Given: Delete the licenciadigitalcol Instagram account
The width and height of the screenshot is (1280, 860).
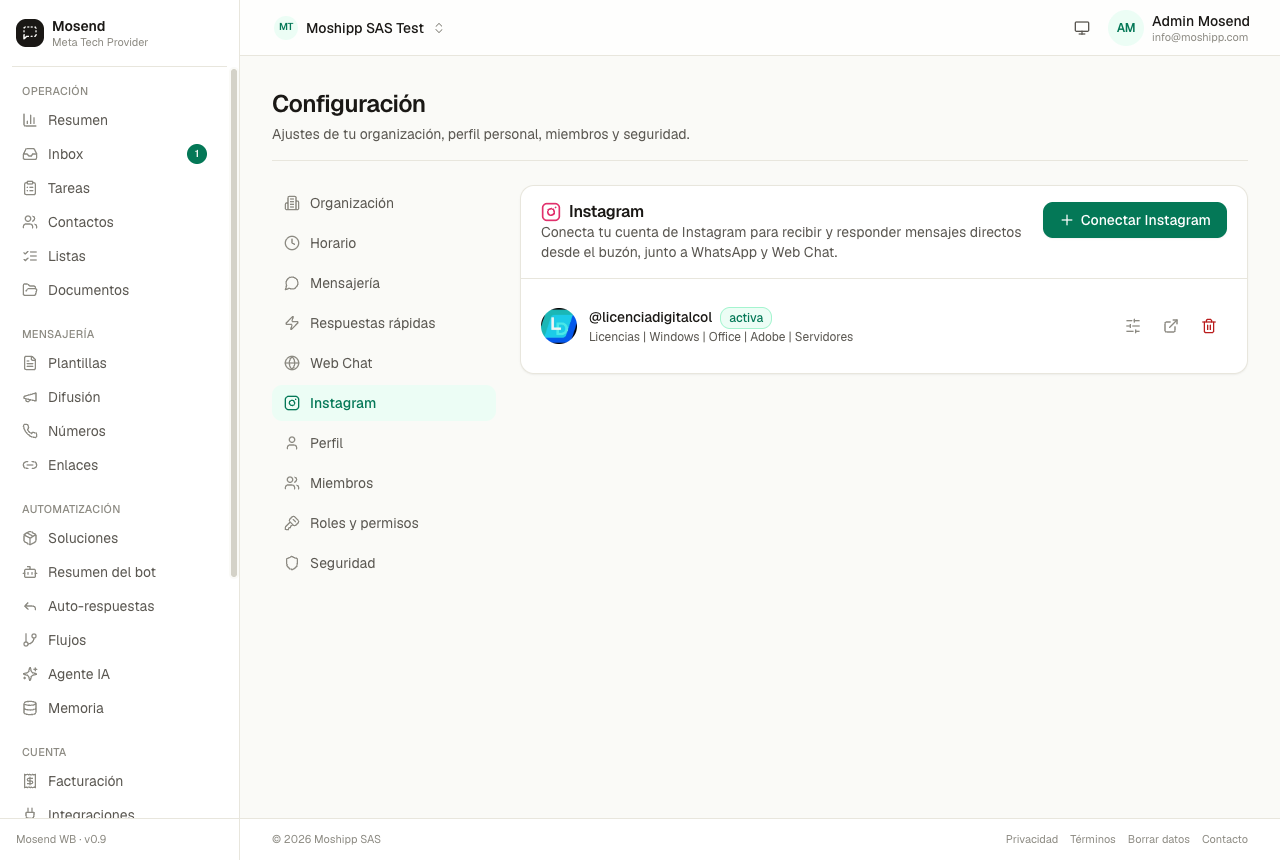Looking at the screenshot, I should tap(1209, 326).
